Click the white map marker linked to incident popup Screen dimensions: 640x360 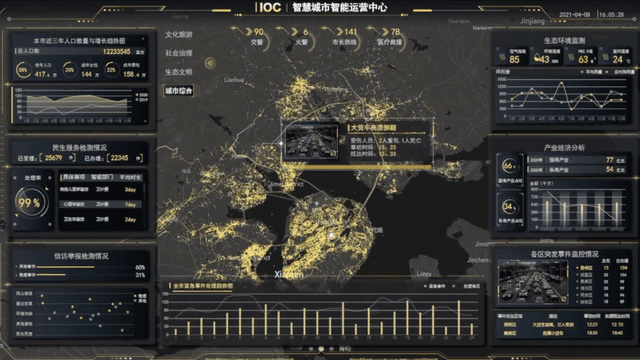(281, 143)
